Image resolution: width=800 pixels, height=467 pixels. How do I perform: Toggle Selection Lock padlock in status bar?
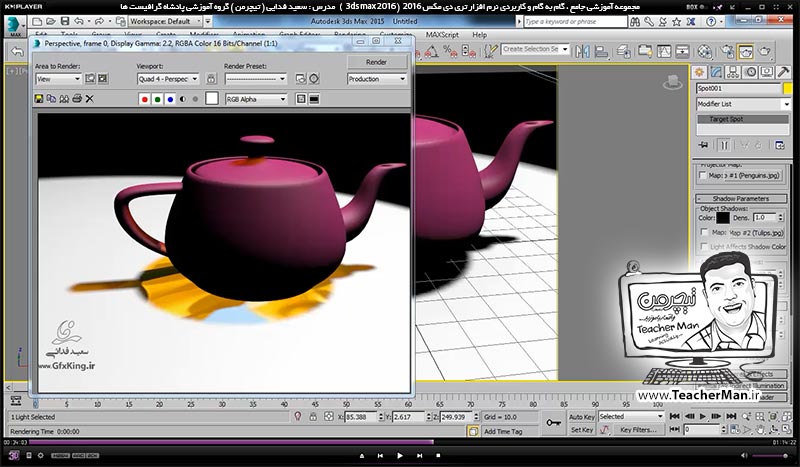tap(313, 417)
